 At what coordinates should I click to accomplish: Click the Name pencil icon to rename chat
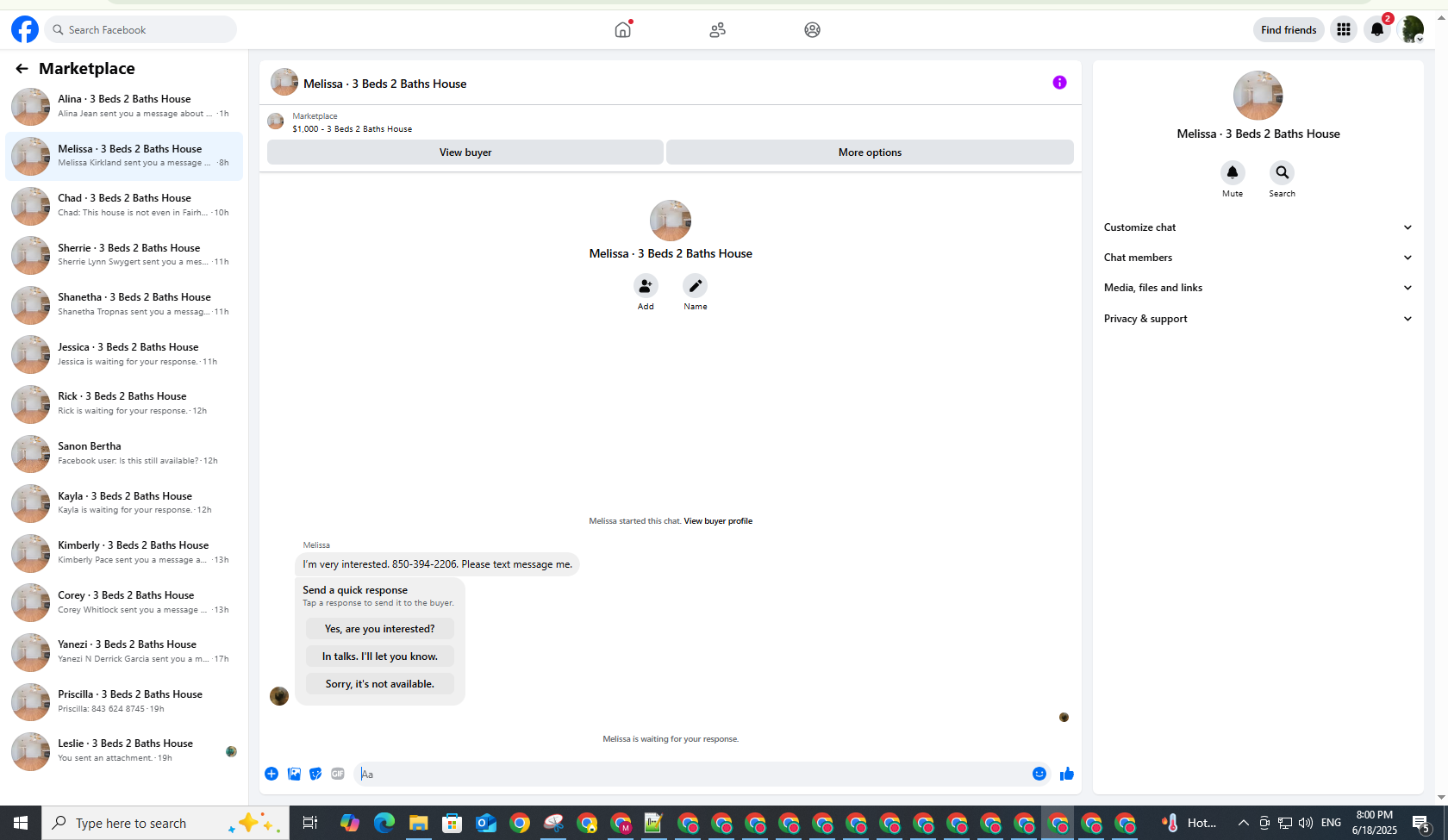tap(696, 286)
